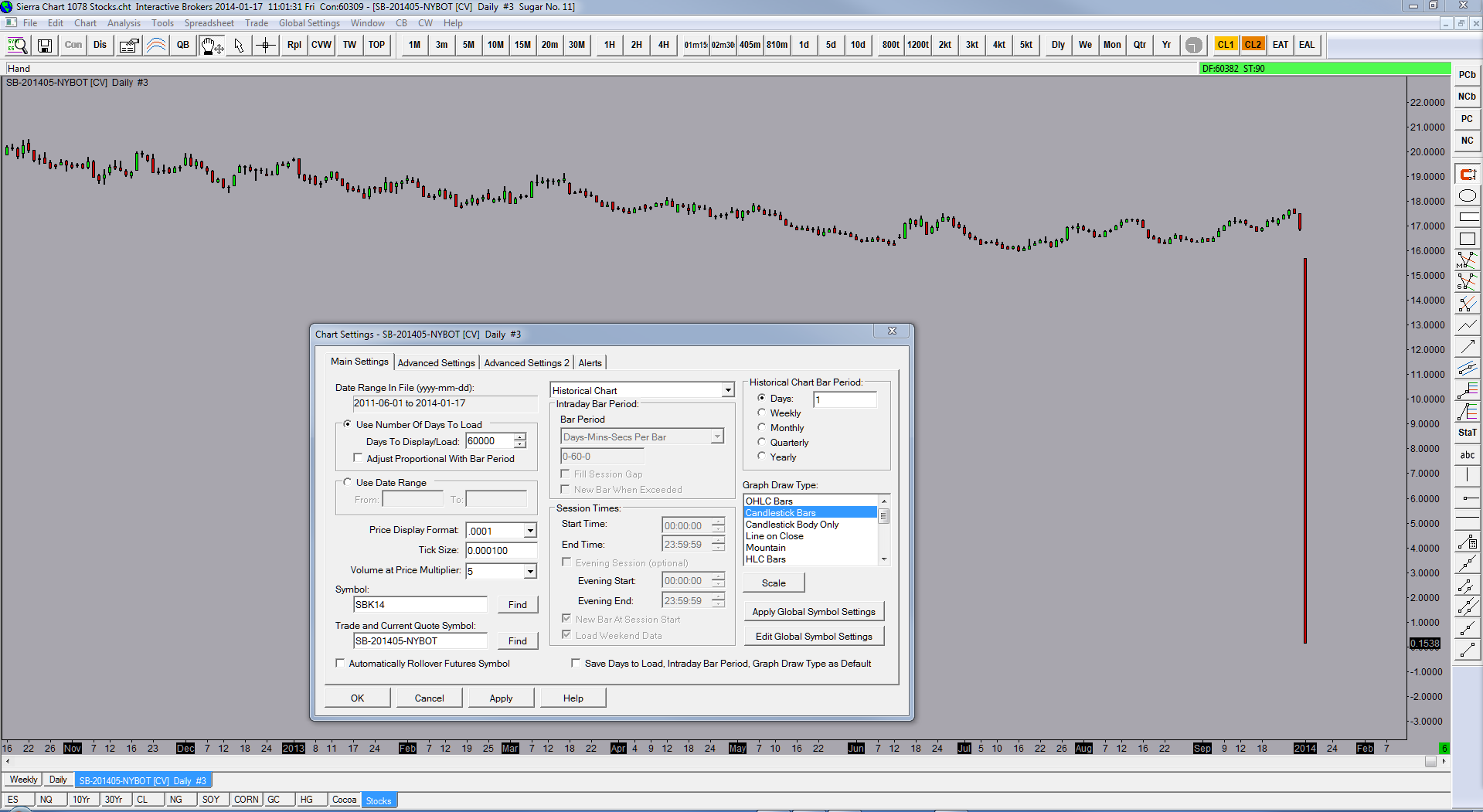The height and width of the screenshot is (812, 1483).
Task: Open the Global Settings menu
Action: point(309,23)
